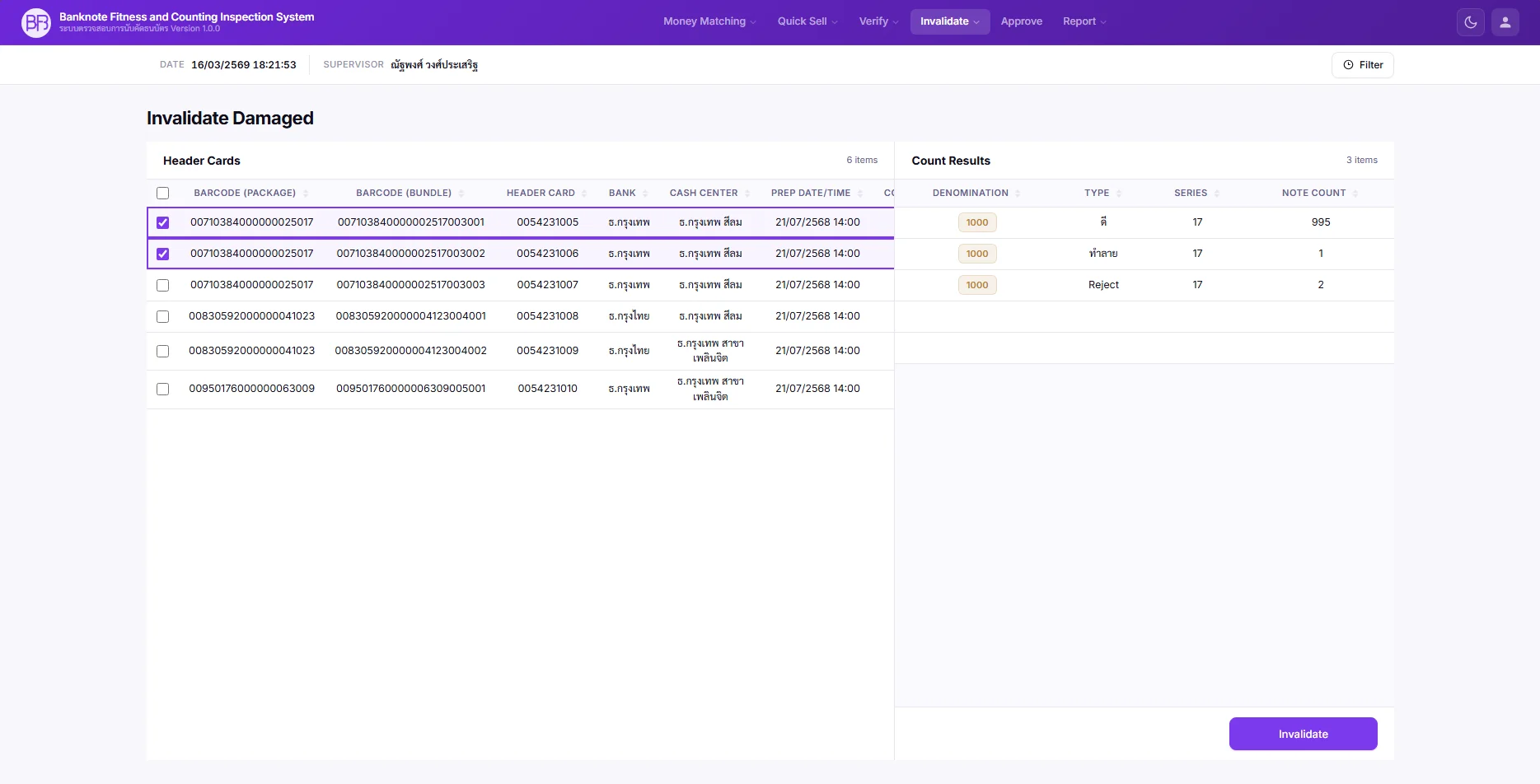Viewport: 1540px width, 784px height.
Task: Sort by Barcode (Package) column arrows
Action: [306, 194]
